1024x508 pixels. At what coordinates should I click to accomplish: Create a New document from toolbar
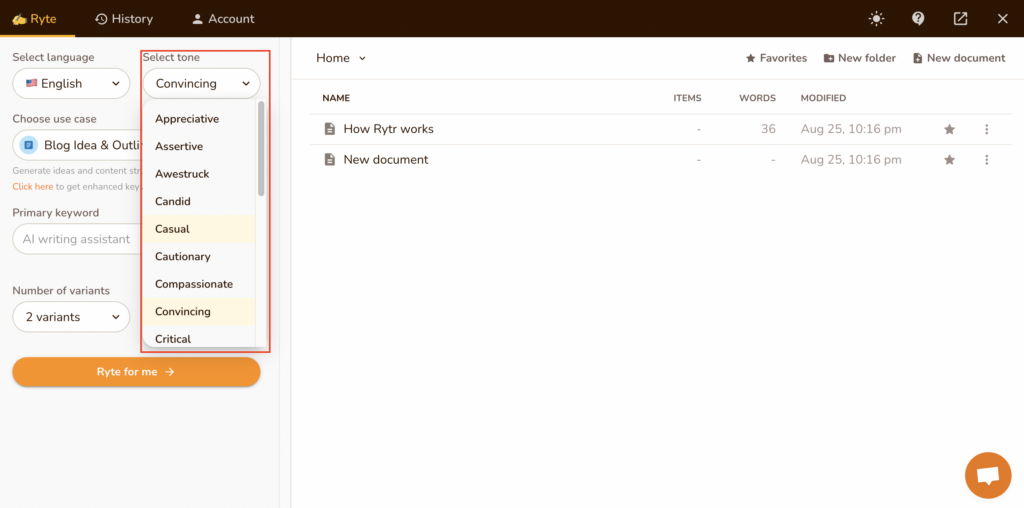[958, 58]
